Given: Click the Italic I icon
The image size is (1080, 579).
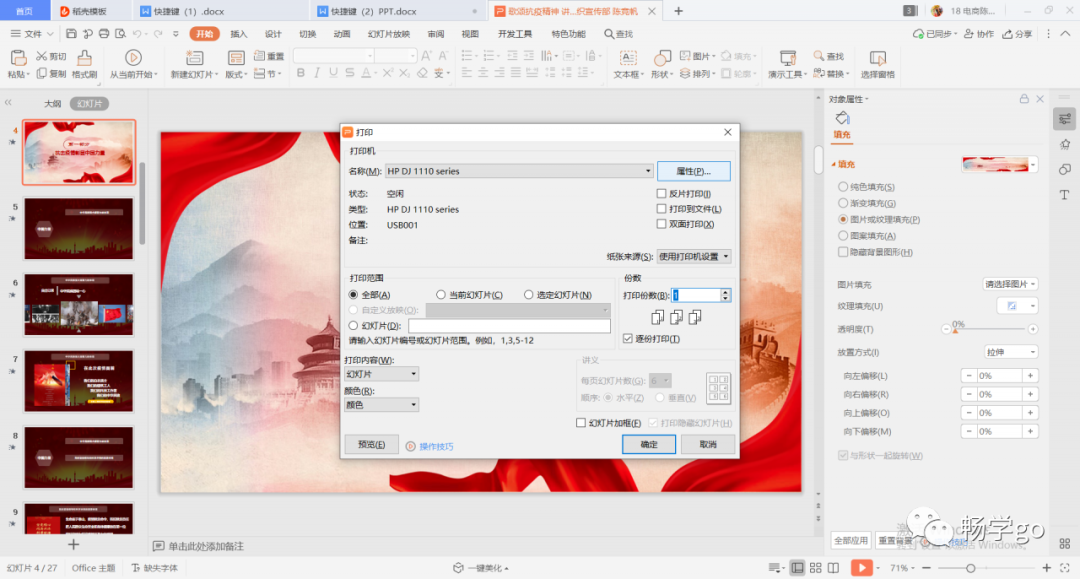Looking at the screenshot, I should (x=317, y=73).
